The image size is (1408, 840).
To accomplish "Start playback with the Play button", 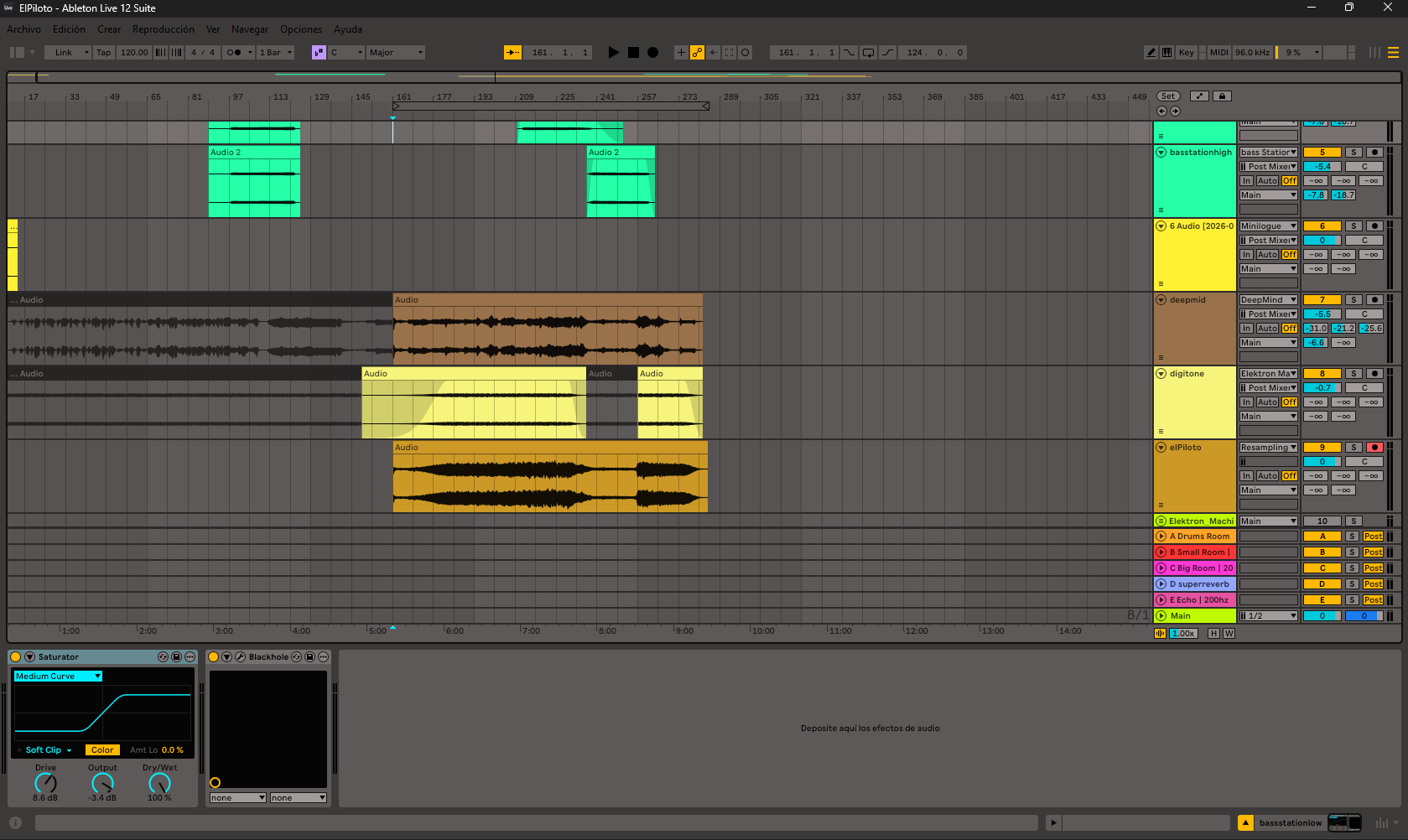I will pyautogui.click(x=613, y=52).
